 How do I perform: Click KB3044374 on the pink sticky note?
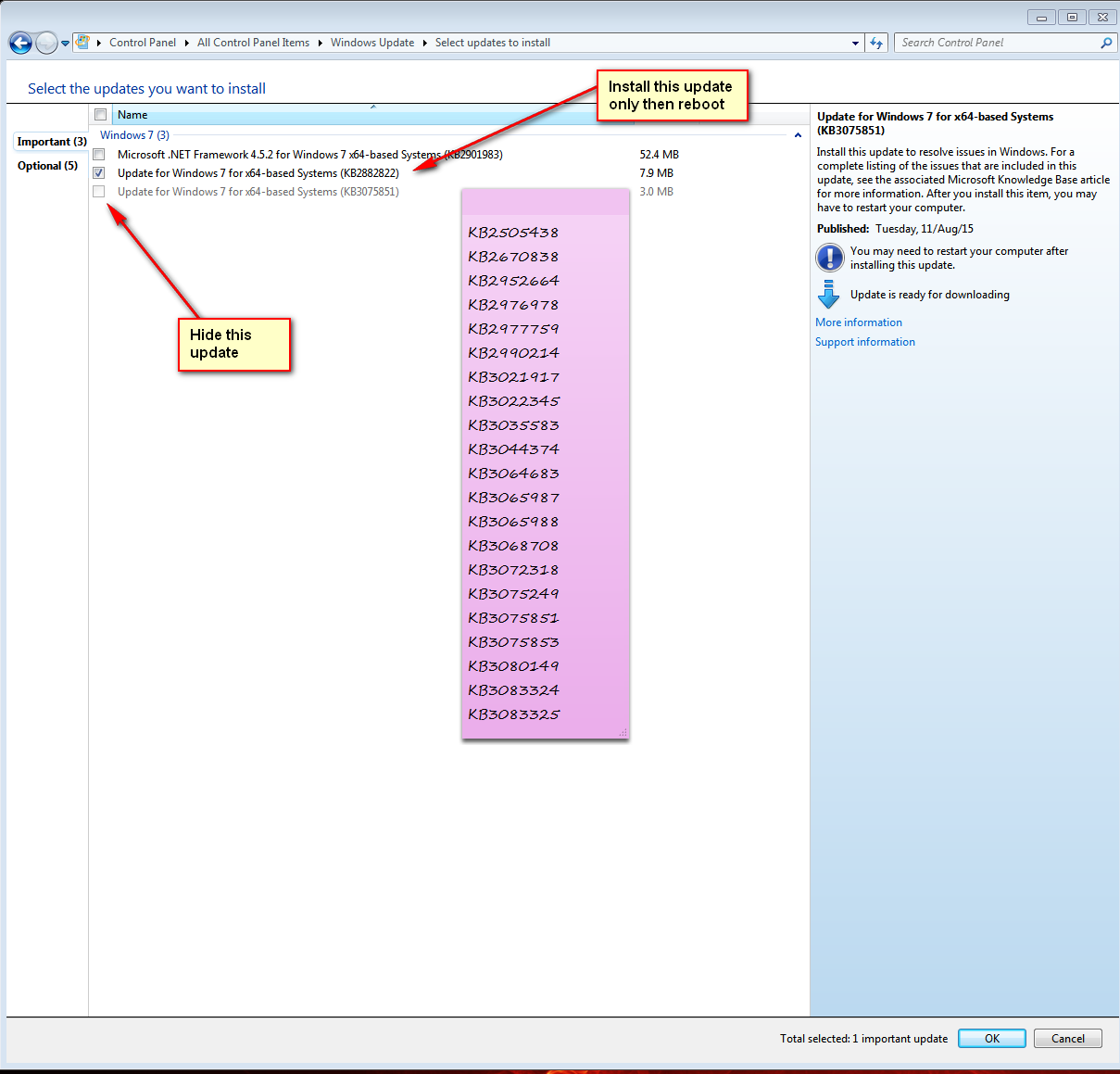coord(513,449)
